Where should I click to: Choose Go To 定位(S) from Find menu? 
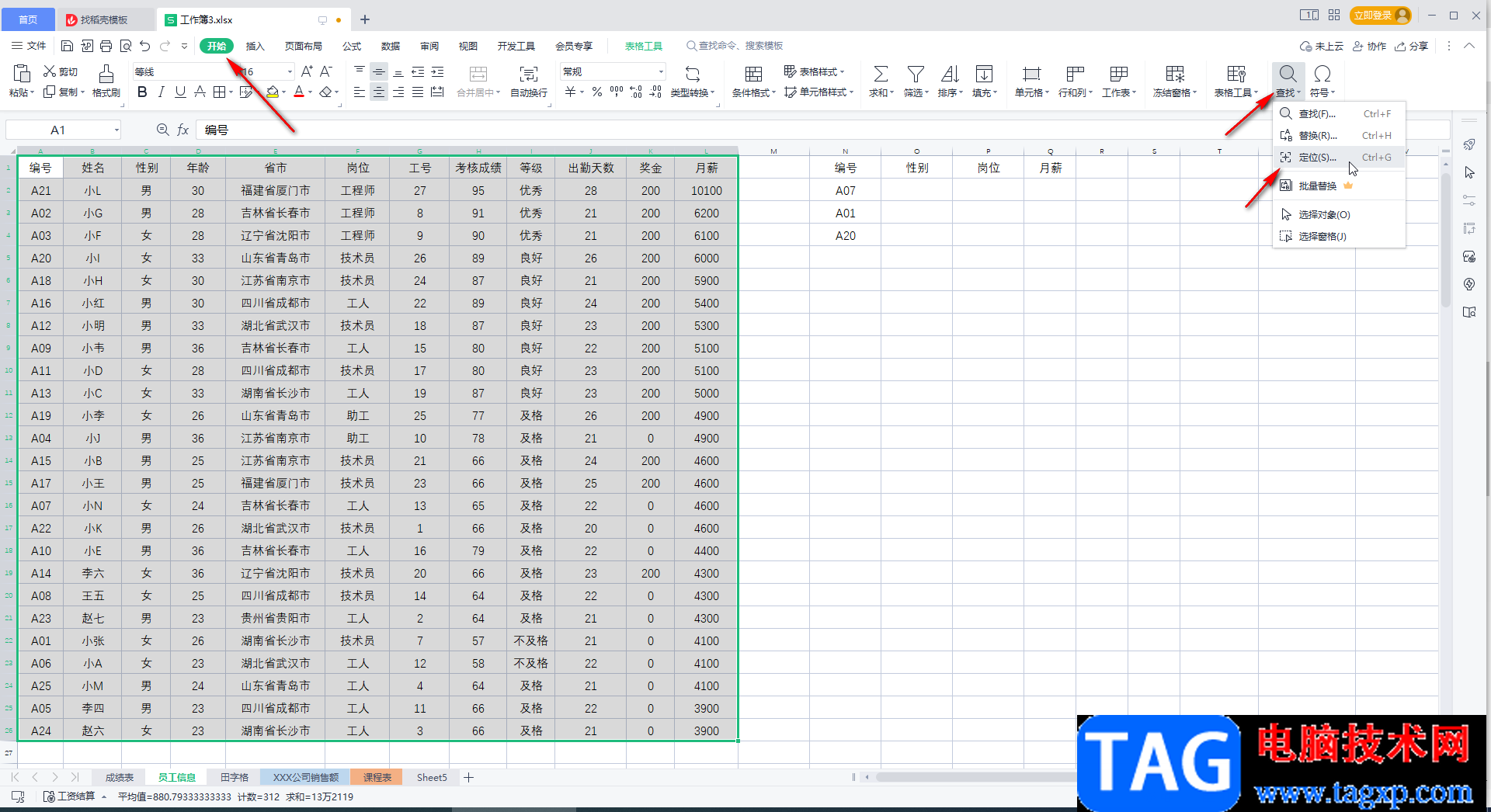1339,158
